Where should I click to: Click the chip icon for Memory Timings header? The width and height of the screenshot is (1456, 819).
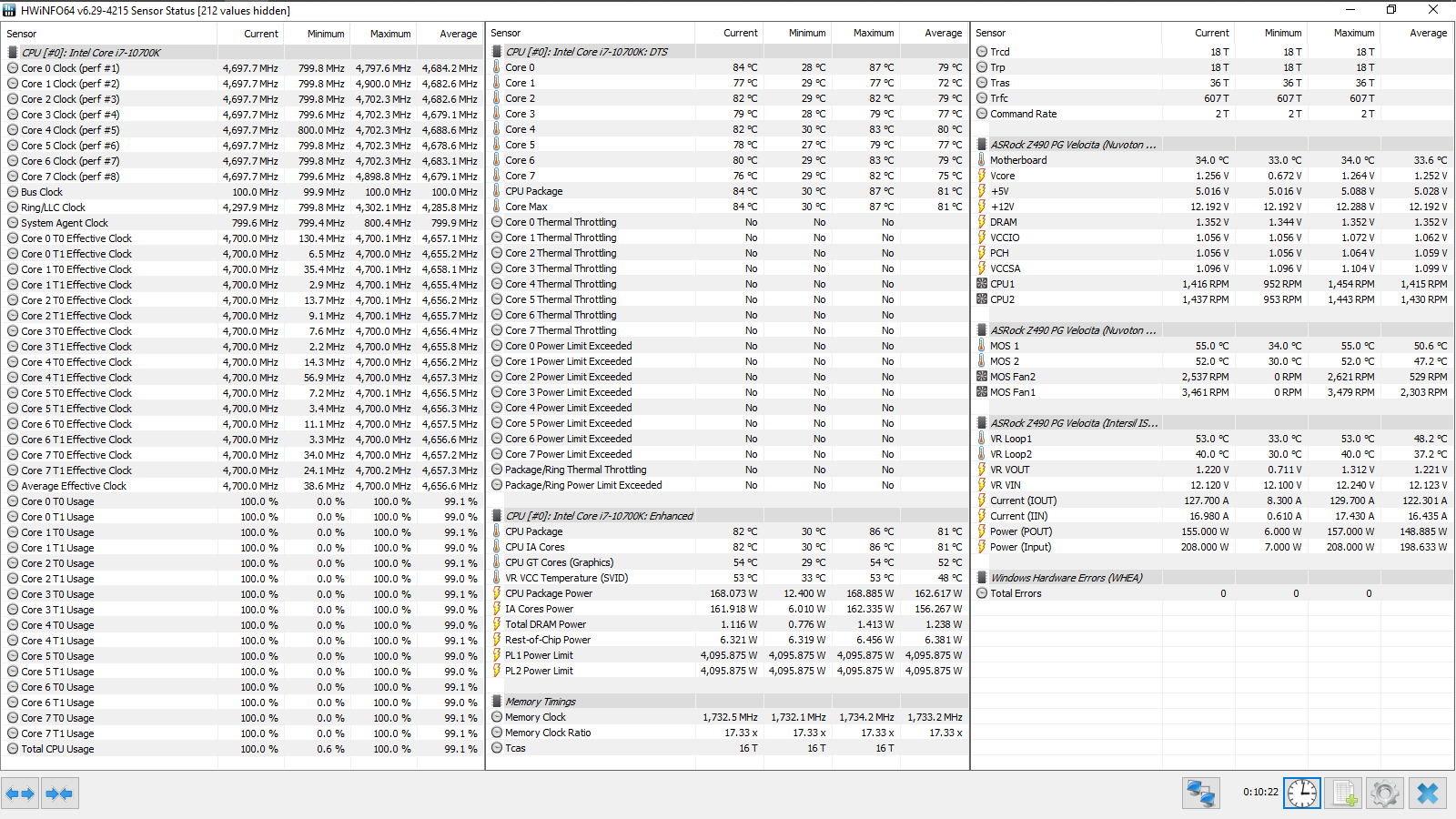click(497, 702)
